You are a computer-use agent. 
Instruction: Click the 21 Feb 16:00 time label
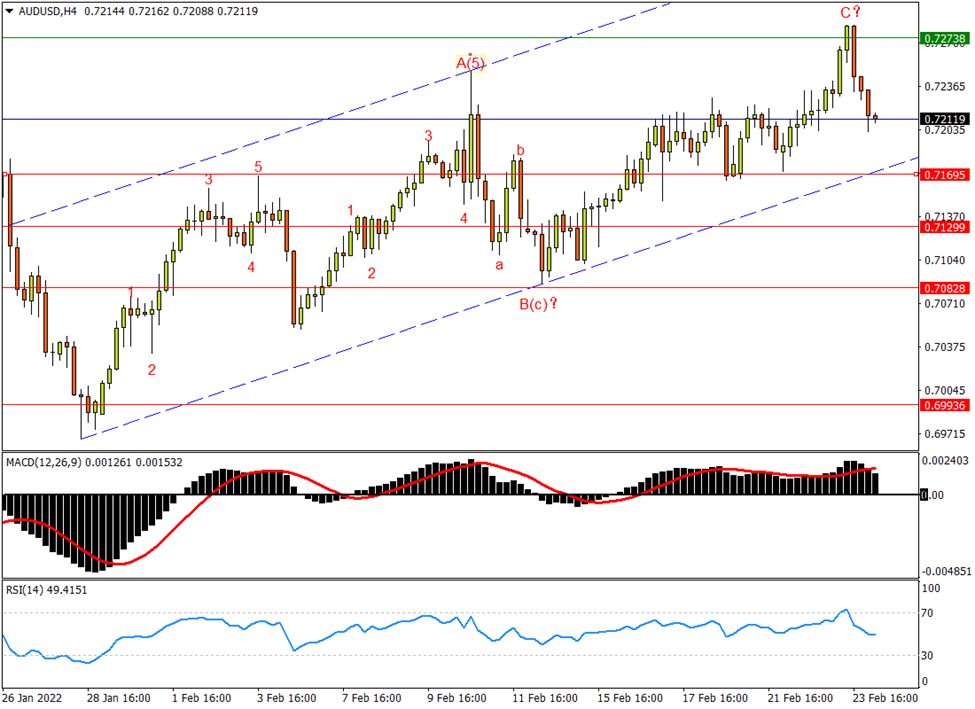click(x=800, y=698)
